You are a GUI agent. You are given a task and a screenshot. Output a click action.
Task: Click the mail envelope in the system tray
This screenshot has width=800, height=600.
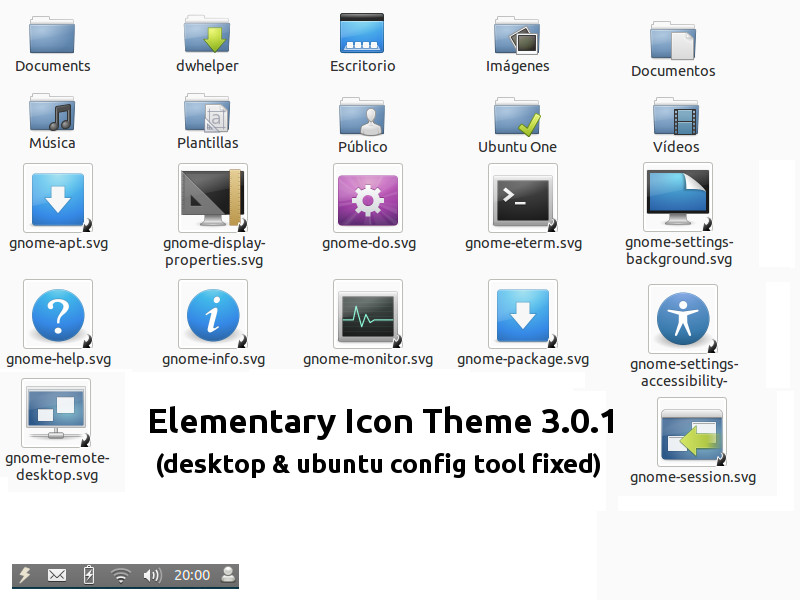pos(57,575)
